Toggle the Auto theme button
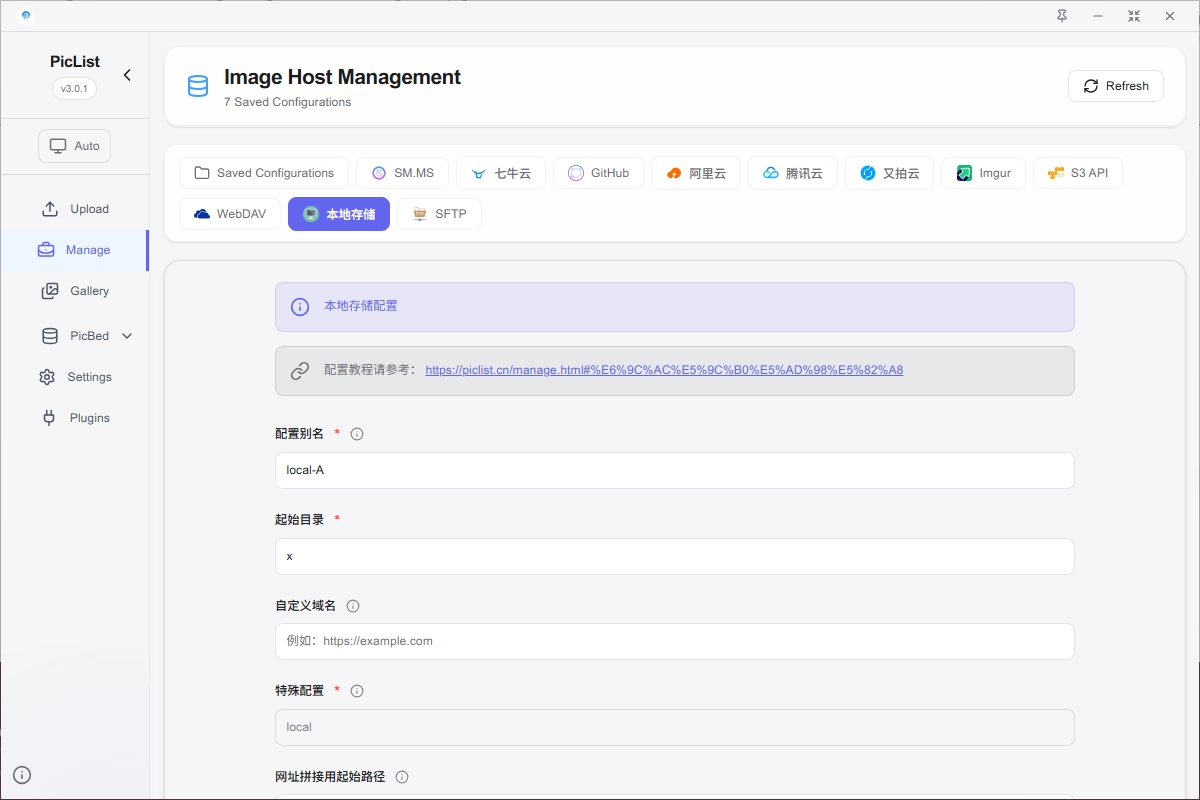This screenshot has width=1200, height=800. [75, 146]
